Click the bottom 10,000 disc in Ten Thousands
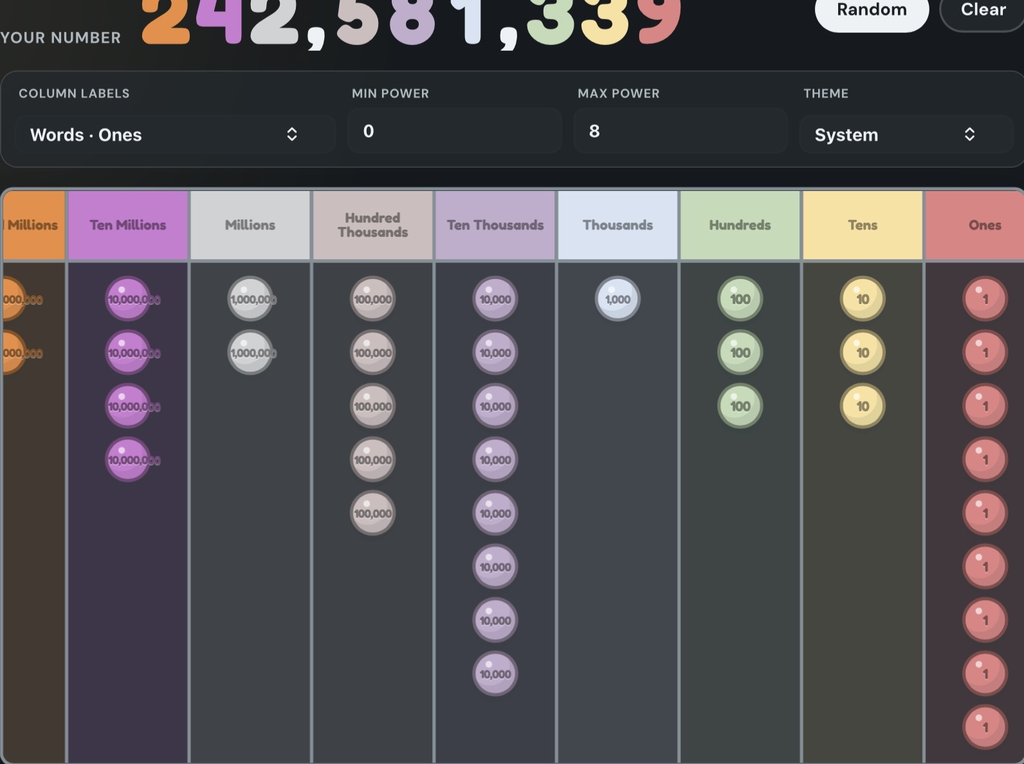Viewport: 1024px width, 764px height. tap(495, 674)
